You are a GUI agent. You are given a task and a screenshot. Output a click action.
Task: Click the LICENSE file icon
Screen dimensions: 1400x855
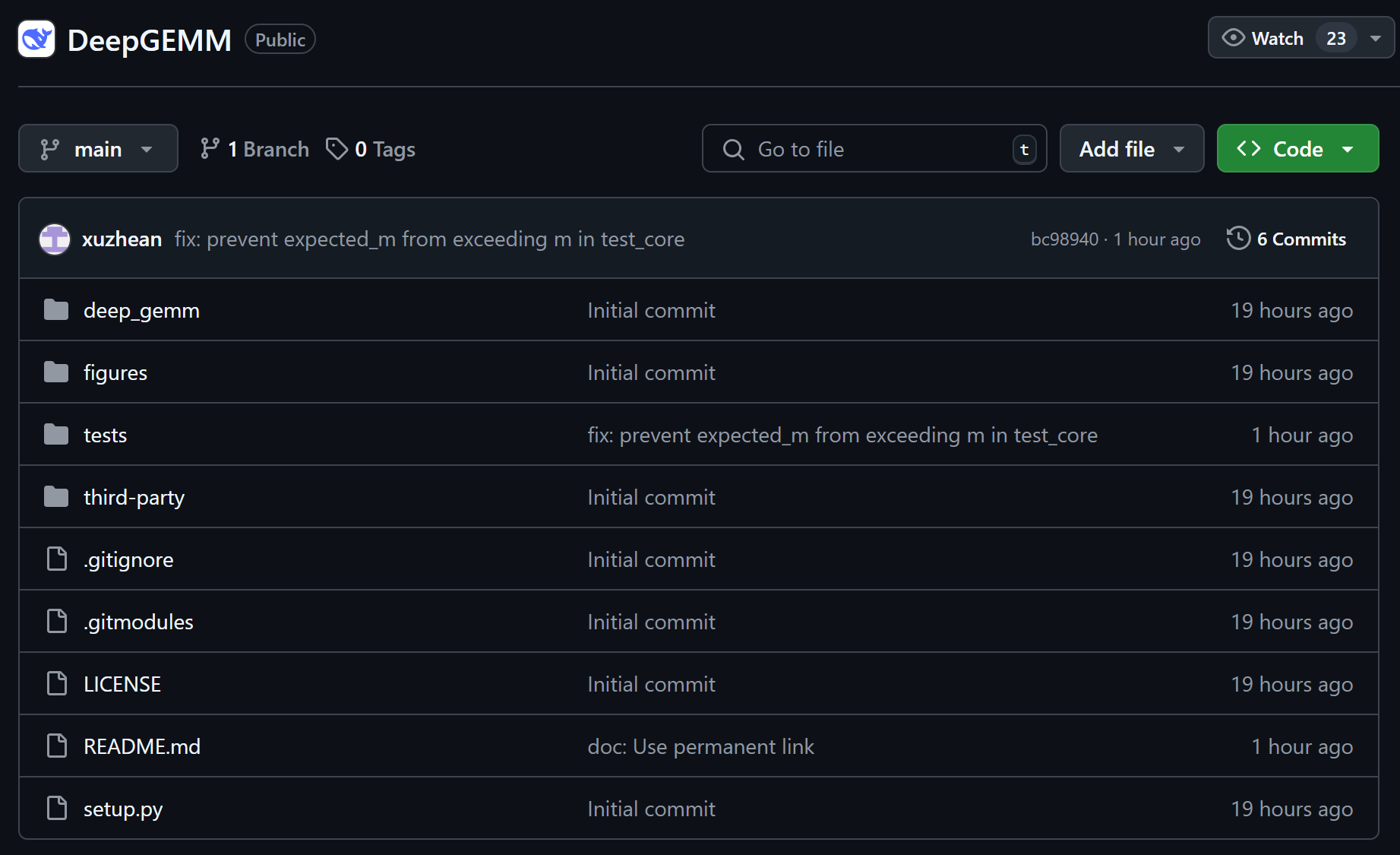[57, 684]
